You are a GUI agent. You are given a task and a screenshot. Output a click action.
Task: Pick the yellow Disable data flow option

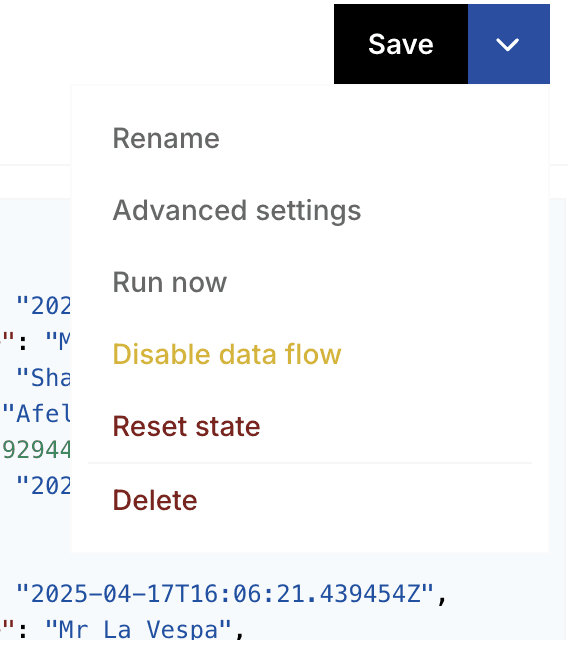tap(227, 354)
